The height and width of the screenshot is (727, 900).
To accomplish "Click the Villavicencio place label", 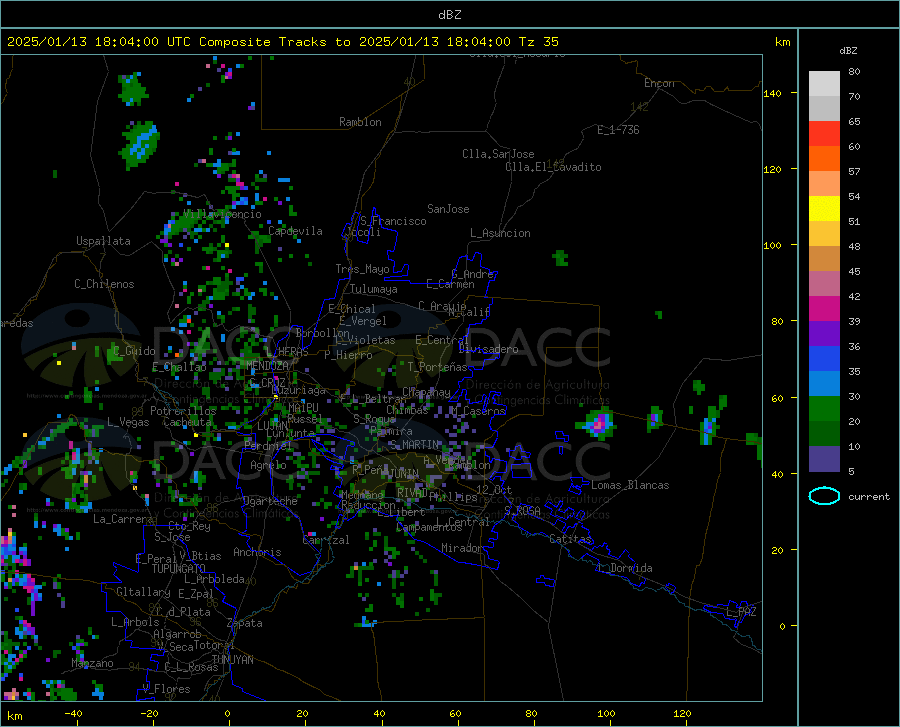I will (222, 214).
